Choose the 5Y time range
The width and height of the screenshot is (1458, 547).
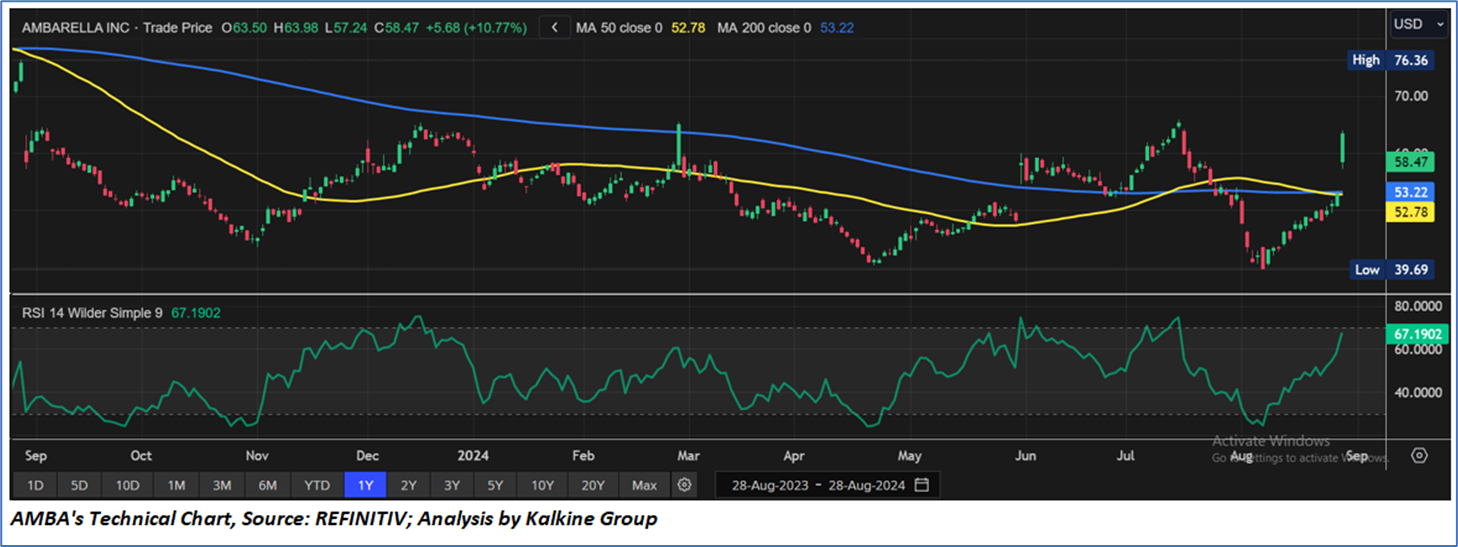pyautogui.click(x=496, y=485)
